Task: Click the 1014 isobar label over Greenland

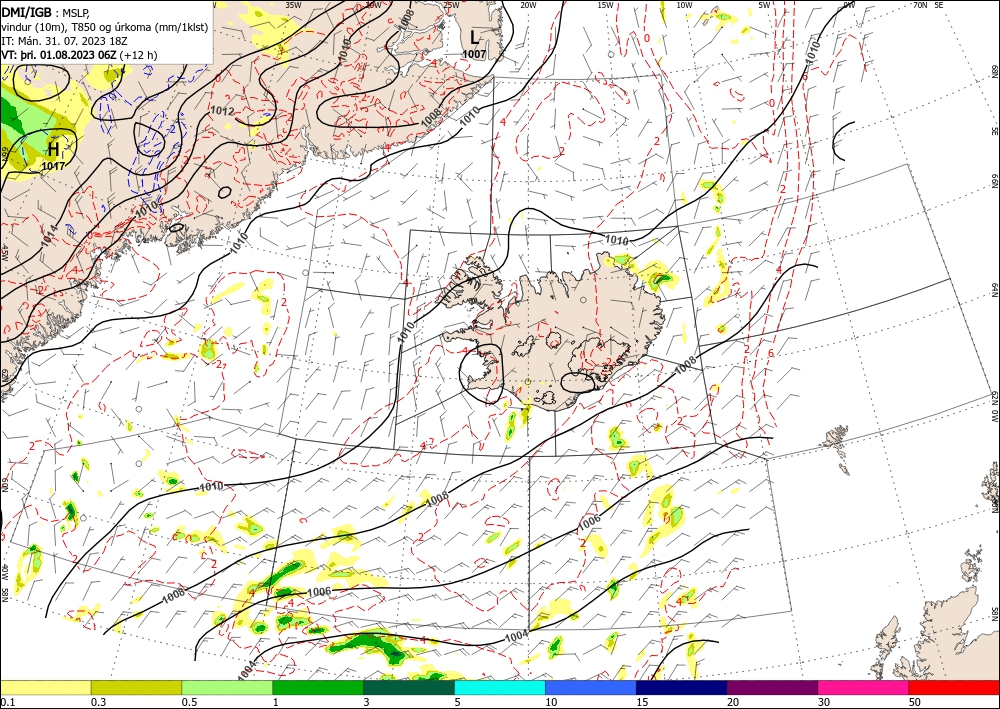Action: tap(50, 236)
